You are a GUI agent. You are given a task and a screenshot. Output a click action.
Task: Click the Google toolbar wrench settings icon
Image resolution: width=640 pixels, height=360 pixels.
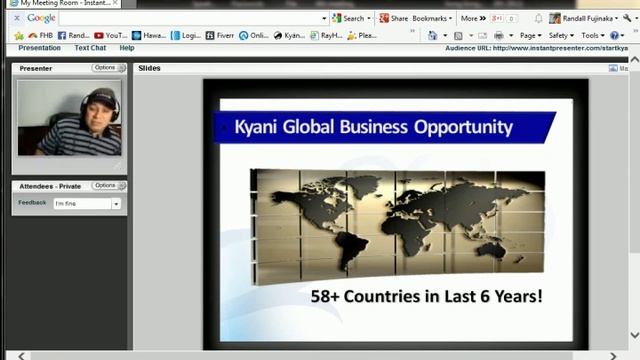627,18
